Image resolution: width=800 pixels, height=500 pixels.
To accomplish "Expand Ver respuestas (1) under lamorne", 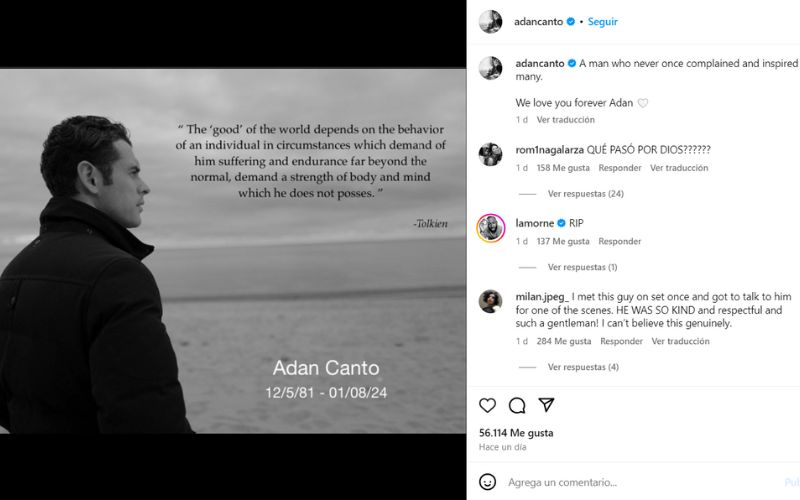I will point(582,267).
